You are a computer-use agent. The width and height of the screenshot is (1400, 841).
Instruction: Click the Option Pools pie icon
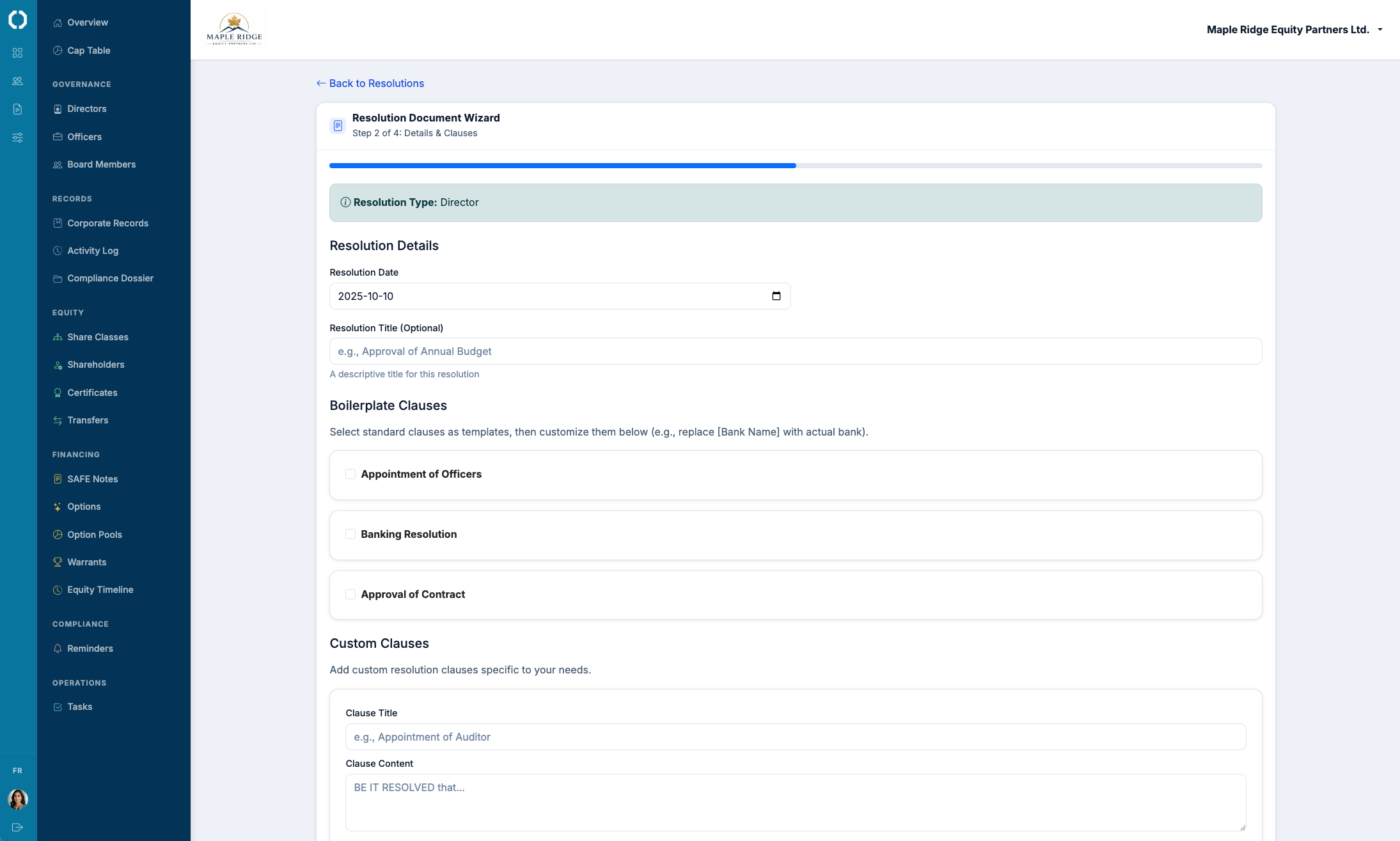[x=58, y=535]
